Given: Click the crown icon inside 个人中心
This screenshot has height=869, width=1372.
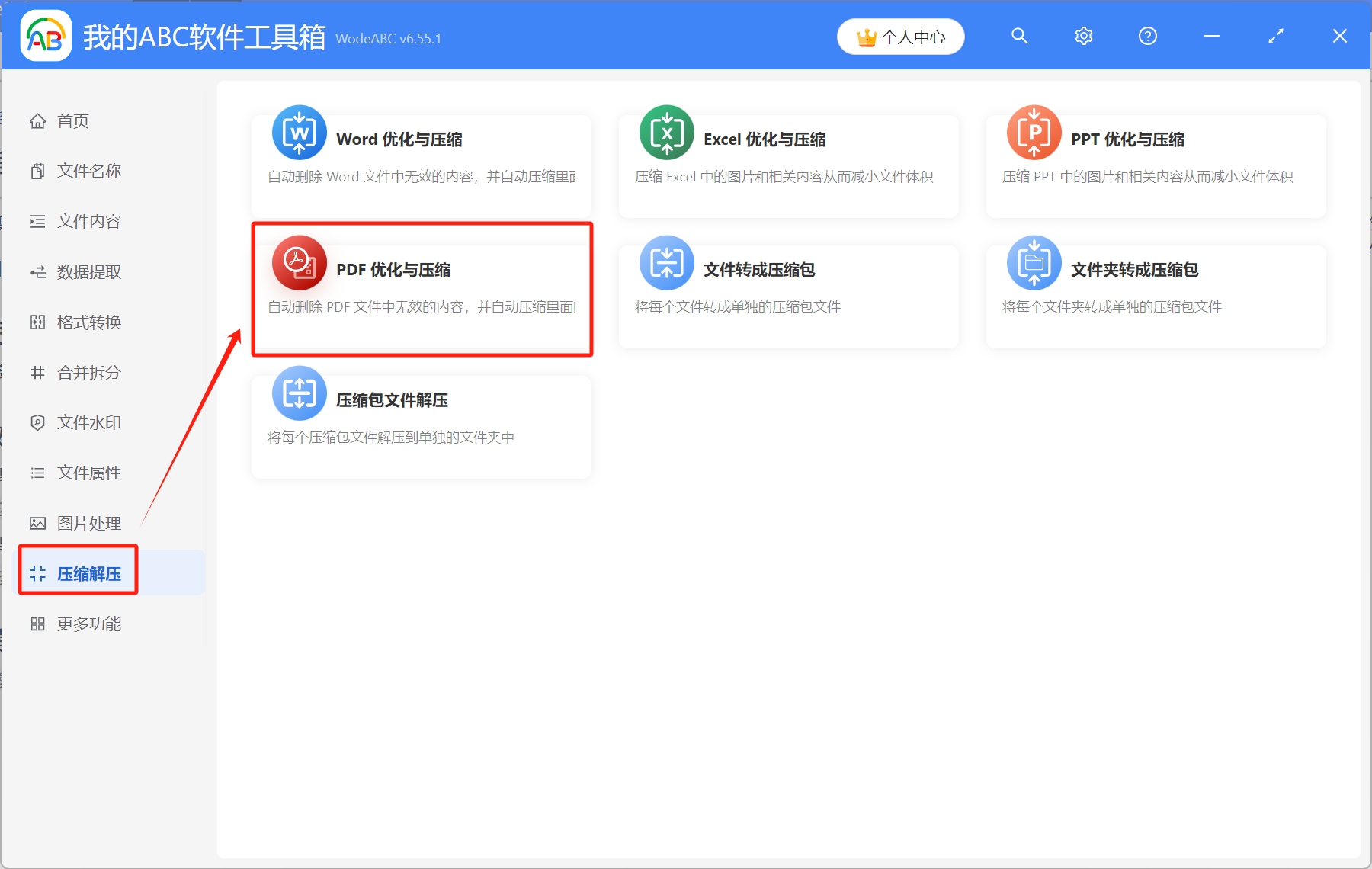Looking at the screenshot, I should [x=865, y=35].
